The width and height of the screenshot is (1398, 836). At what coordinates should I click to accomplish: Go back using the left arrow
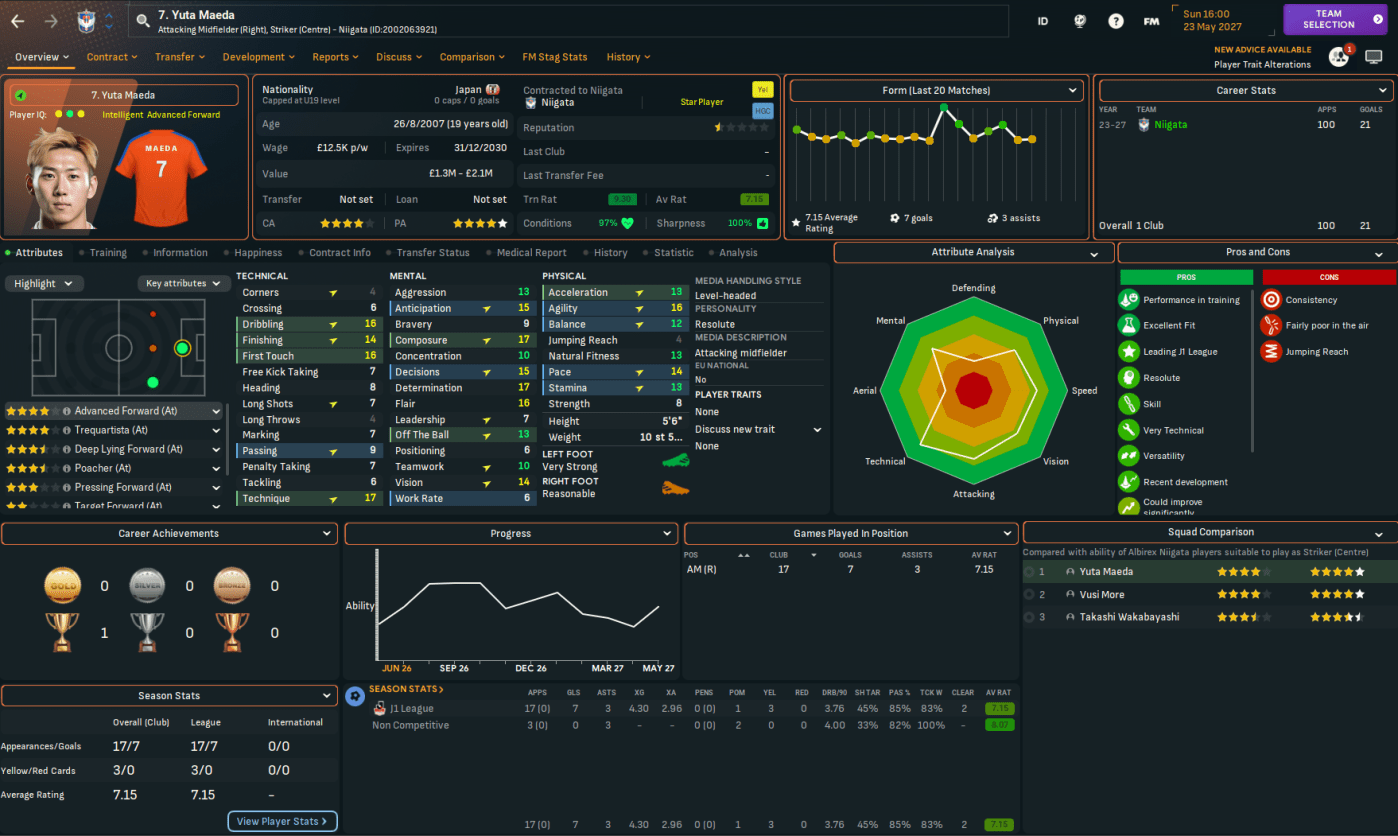click(18, 21)
